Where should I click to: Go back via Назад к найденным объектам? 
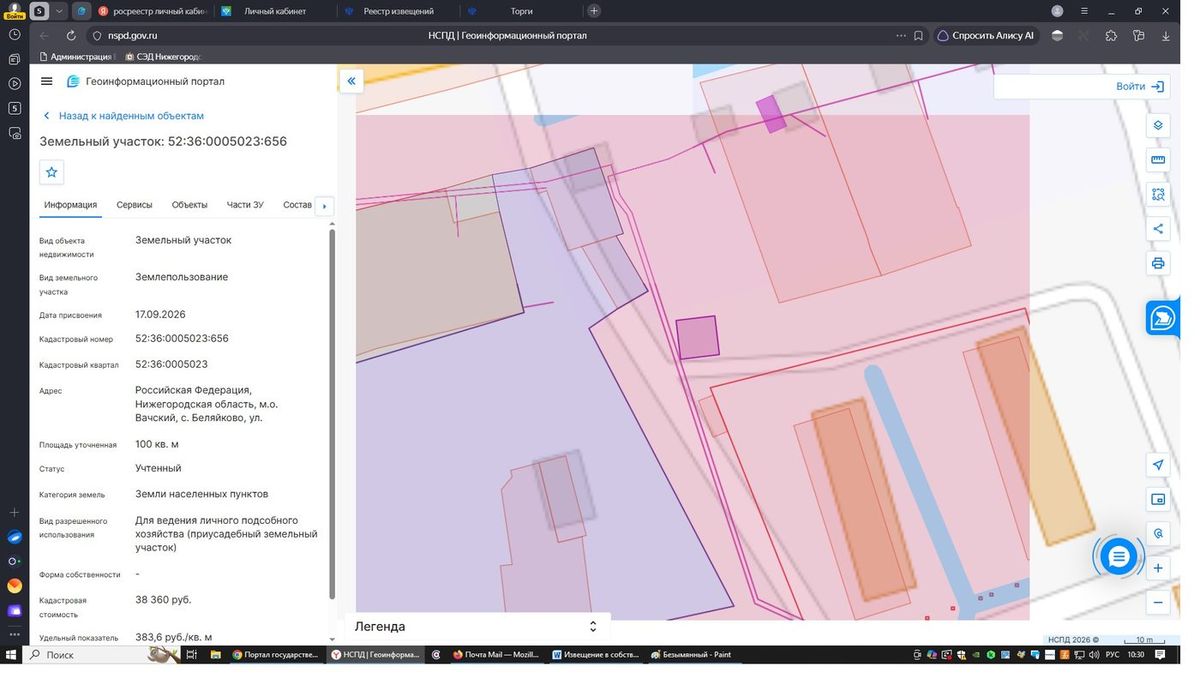click(123, 116)
